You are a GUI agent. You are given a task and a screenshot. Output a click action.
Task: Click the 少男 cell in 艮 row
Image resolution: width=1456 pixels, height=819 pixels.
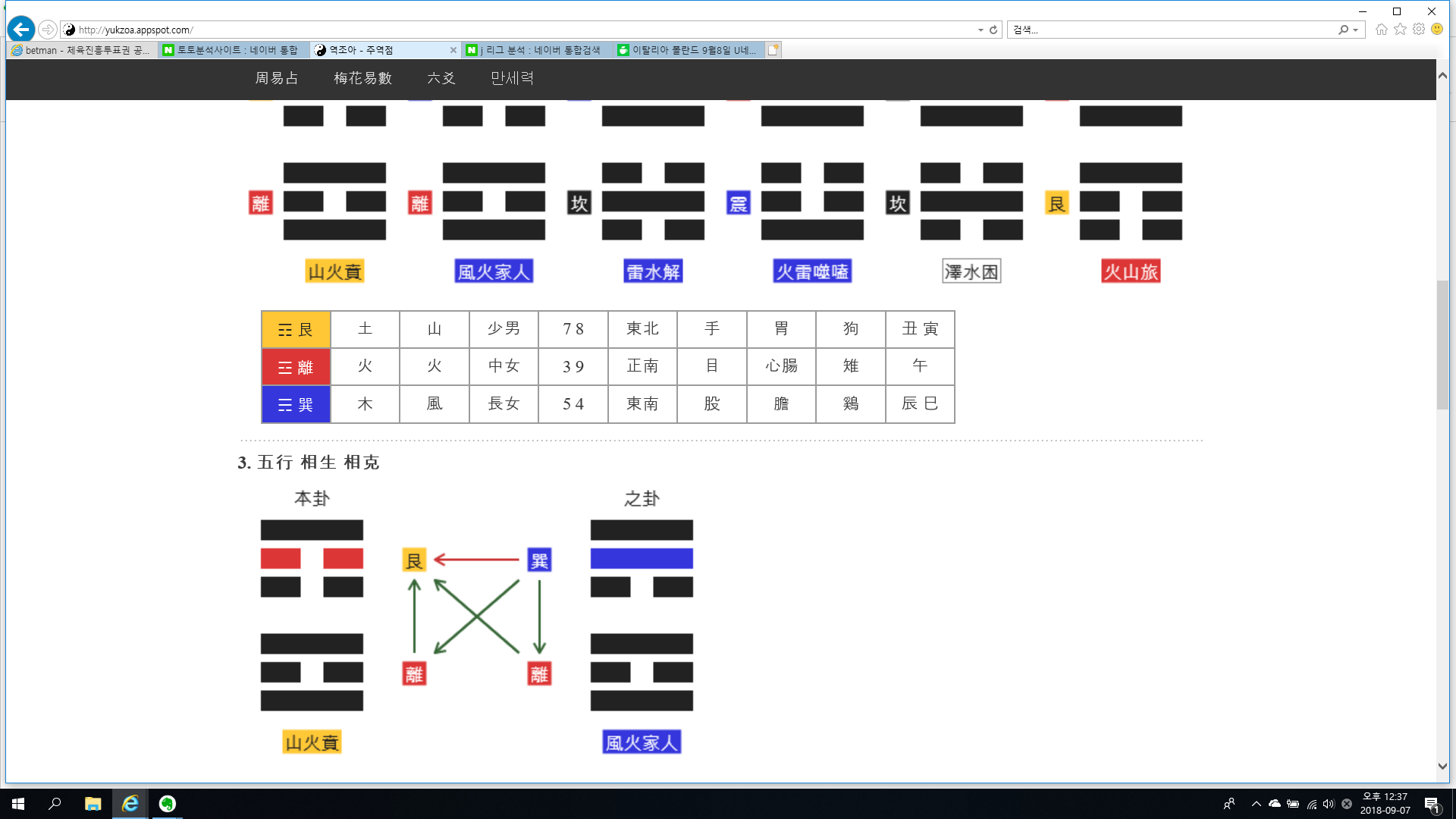pyautogui.click(x=504, y=329)
